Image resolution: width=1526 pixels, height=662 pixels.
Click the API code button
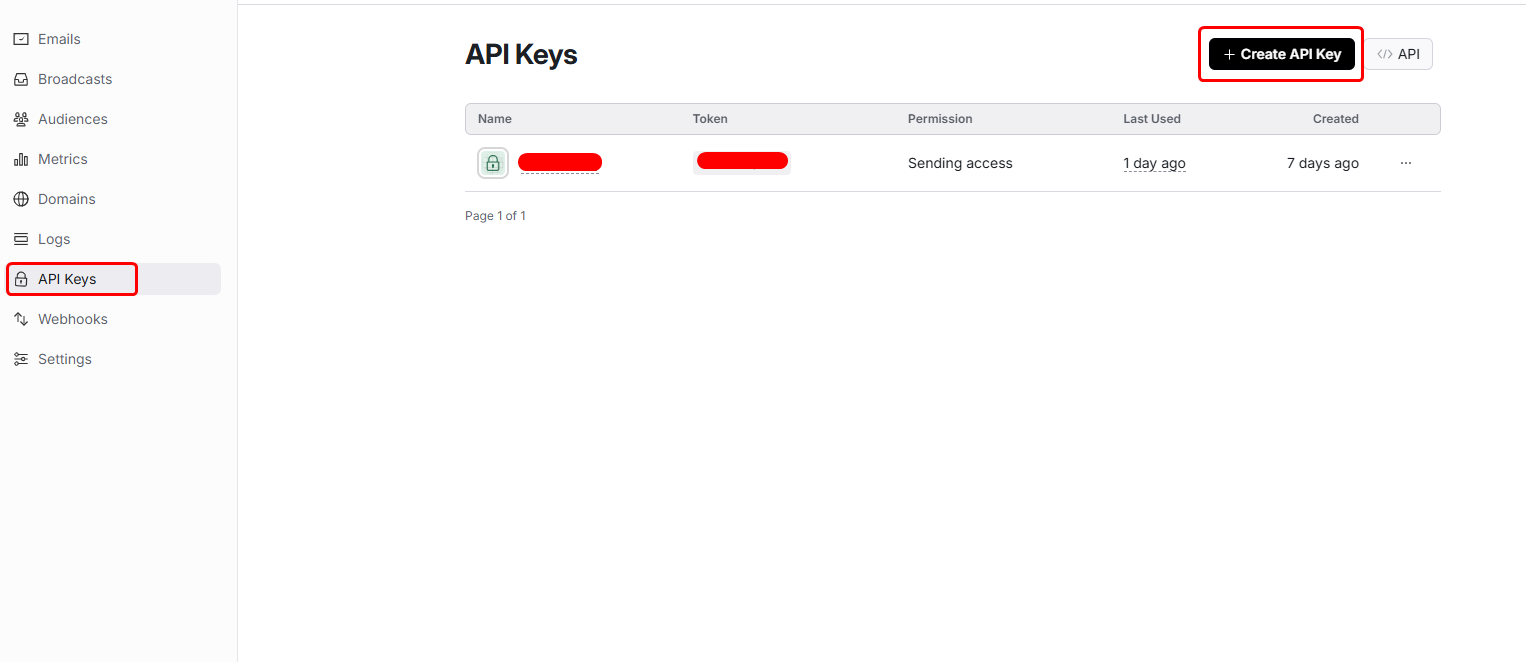[1399, 54]
